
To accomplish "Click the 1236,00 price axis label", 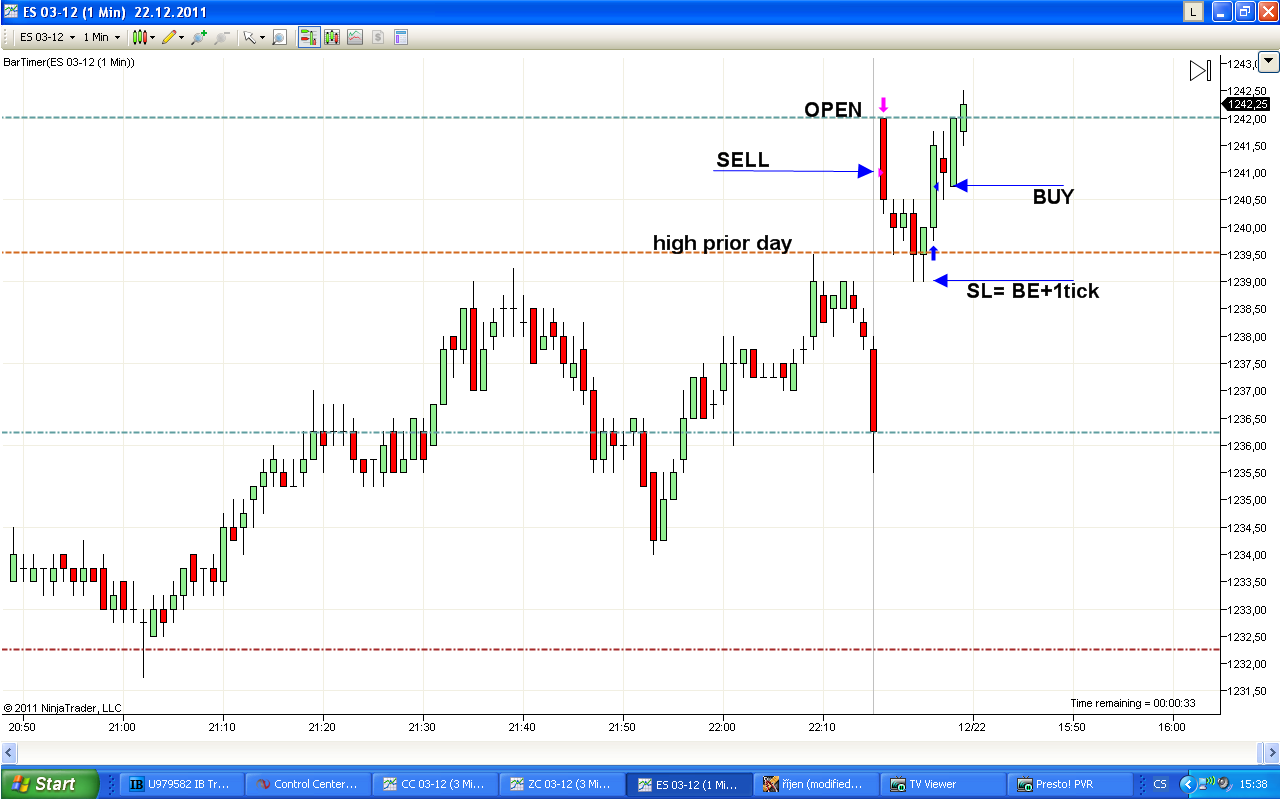I will click(1248, 446).
